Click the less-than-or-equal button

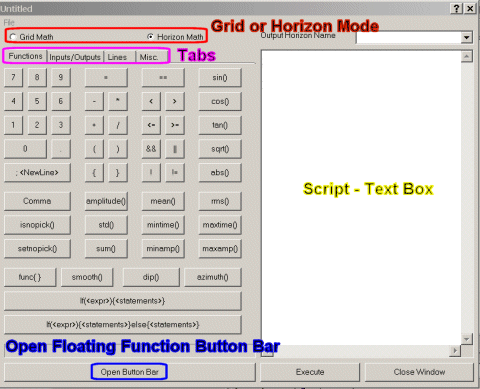[x=151, y=125]
